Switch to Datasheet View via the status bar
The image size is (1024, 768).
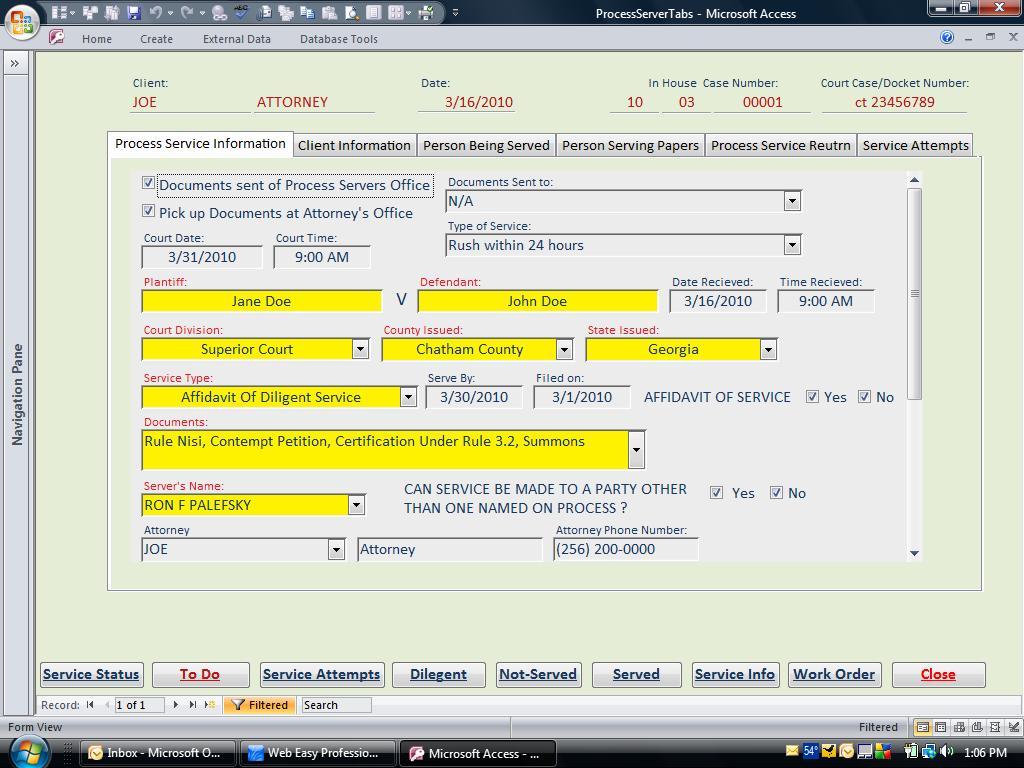coord(940,727)
